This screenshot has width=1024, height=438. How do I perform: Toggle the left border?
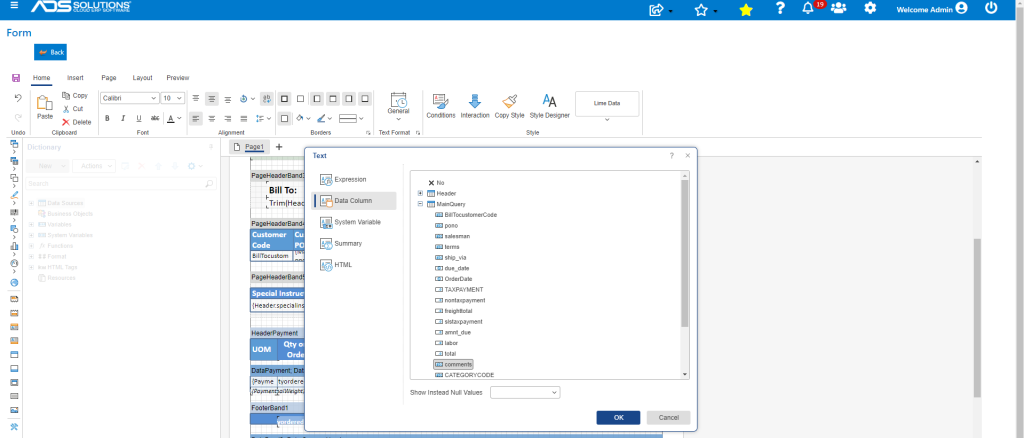pos(317,99)
